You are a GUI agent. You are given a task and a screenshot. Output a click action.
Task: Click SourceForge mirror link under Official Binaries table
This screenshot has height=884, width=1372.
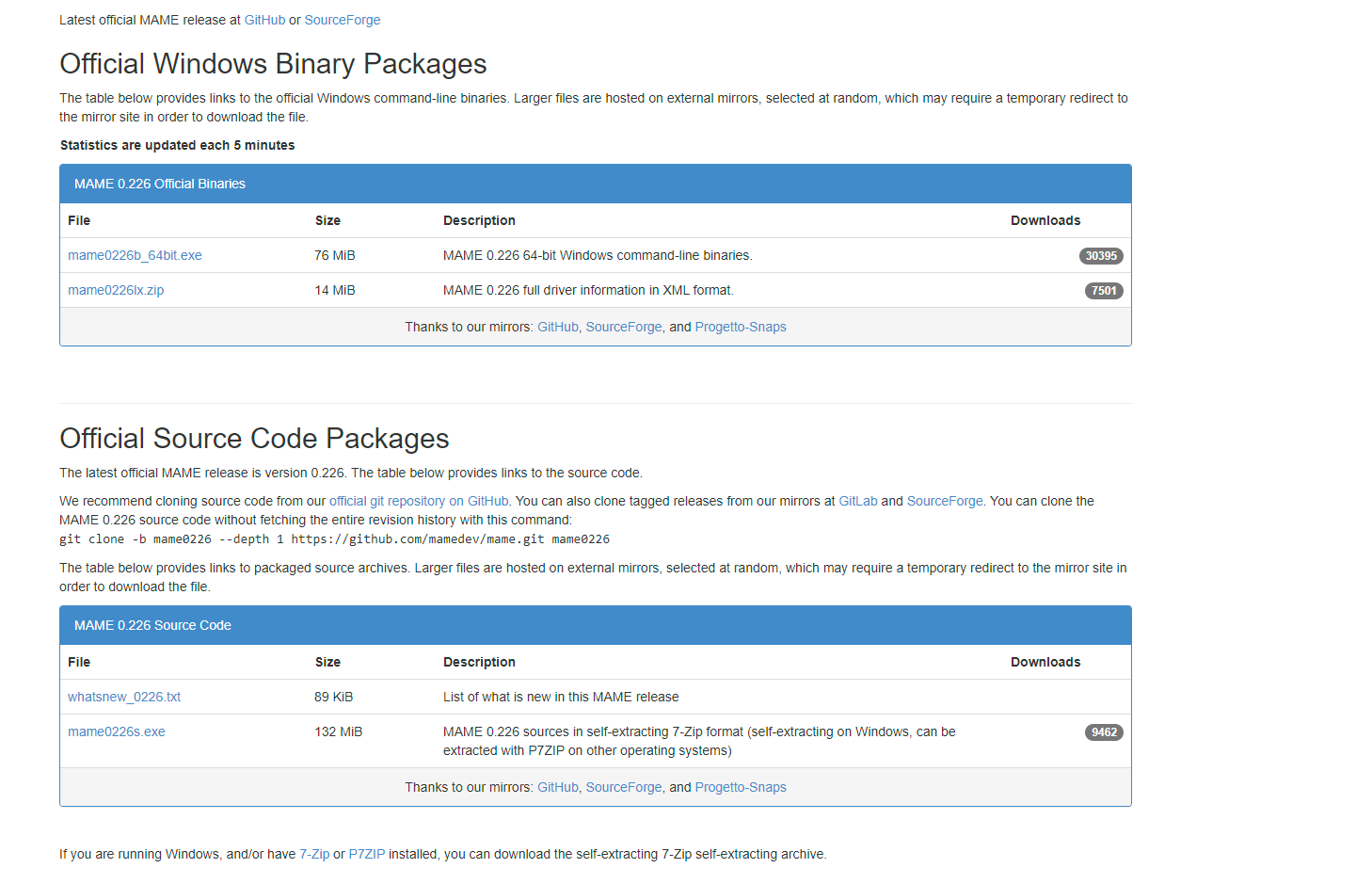(624, 327)
